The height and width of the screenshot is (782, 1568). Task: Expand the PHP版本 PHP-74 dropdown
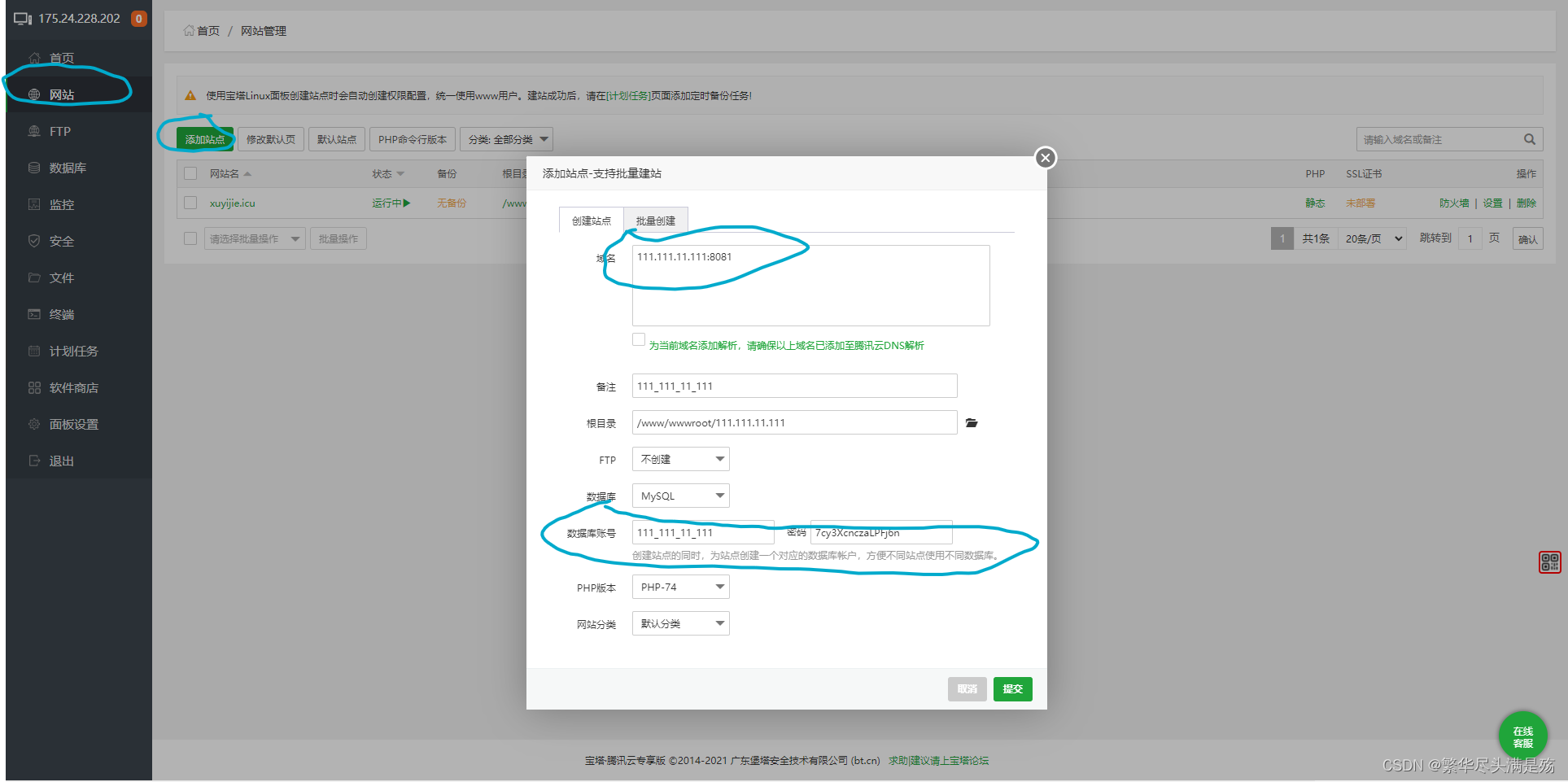coord(680,587)
